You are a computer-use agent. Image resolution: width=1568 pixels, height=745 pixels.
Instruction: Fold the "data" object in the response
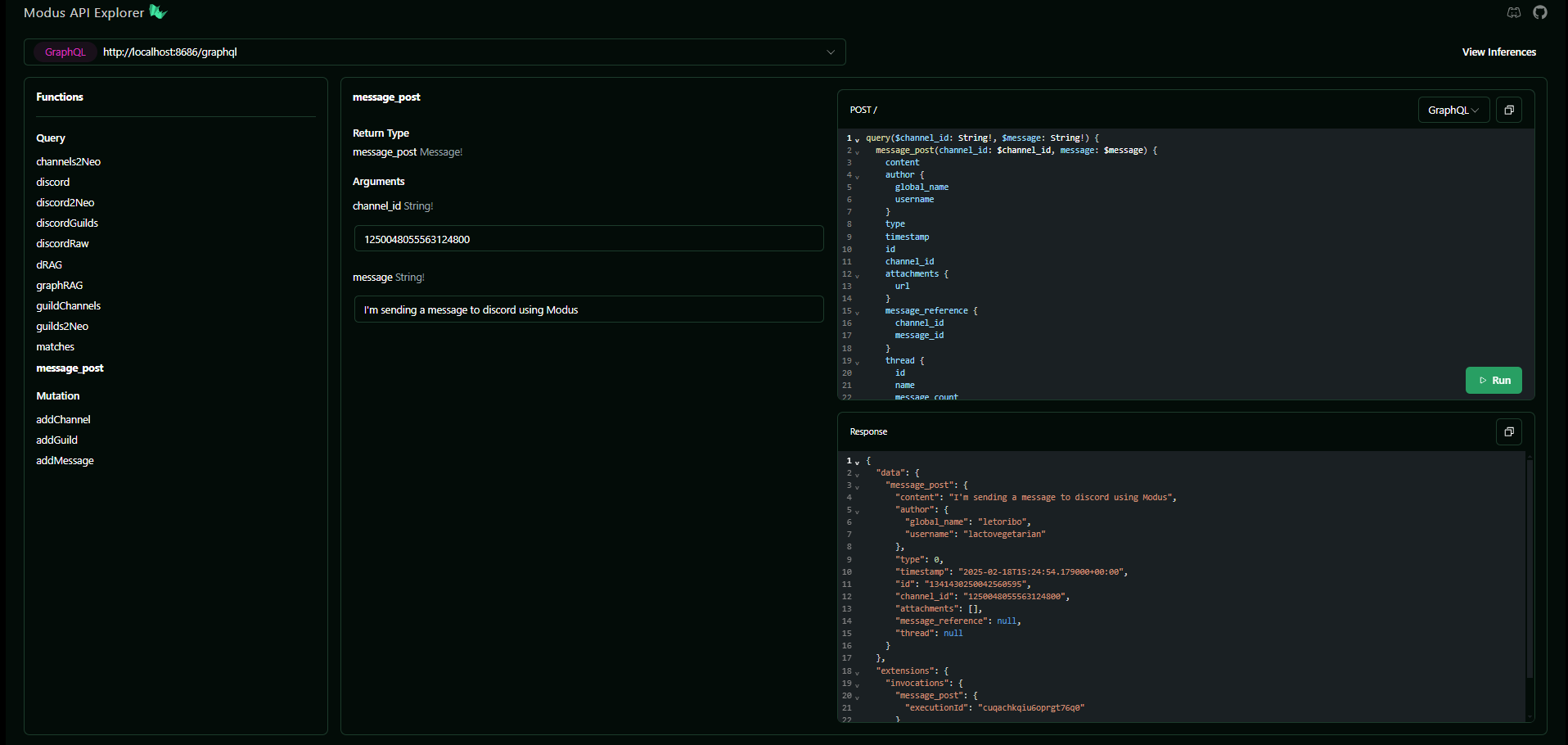coord(858,474)
